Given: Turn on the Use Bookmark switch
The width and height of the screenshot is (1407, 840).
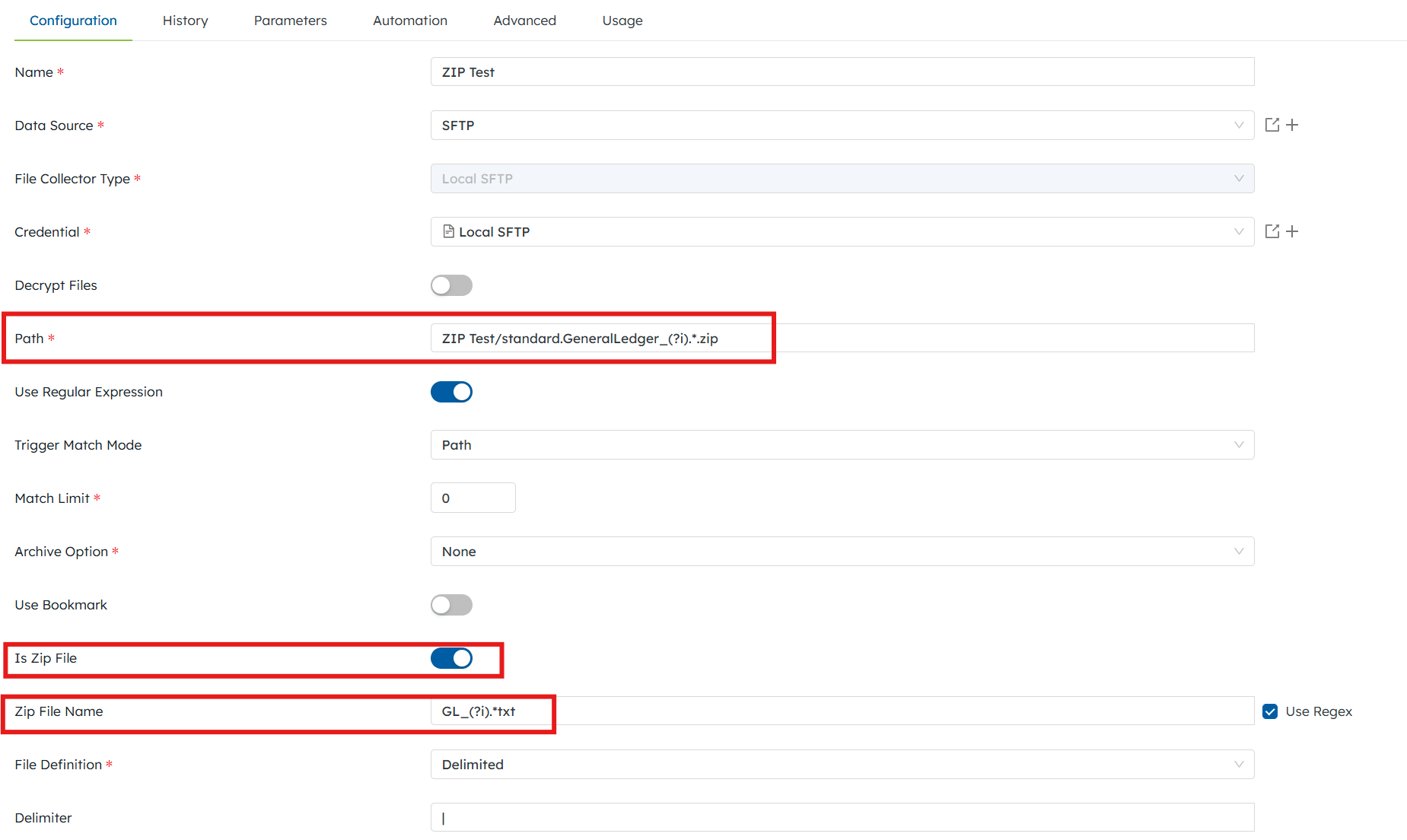Looking at the screenshot, I should tap(451, 605).
